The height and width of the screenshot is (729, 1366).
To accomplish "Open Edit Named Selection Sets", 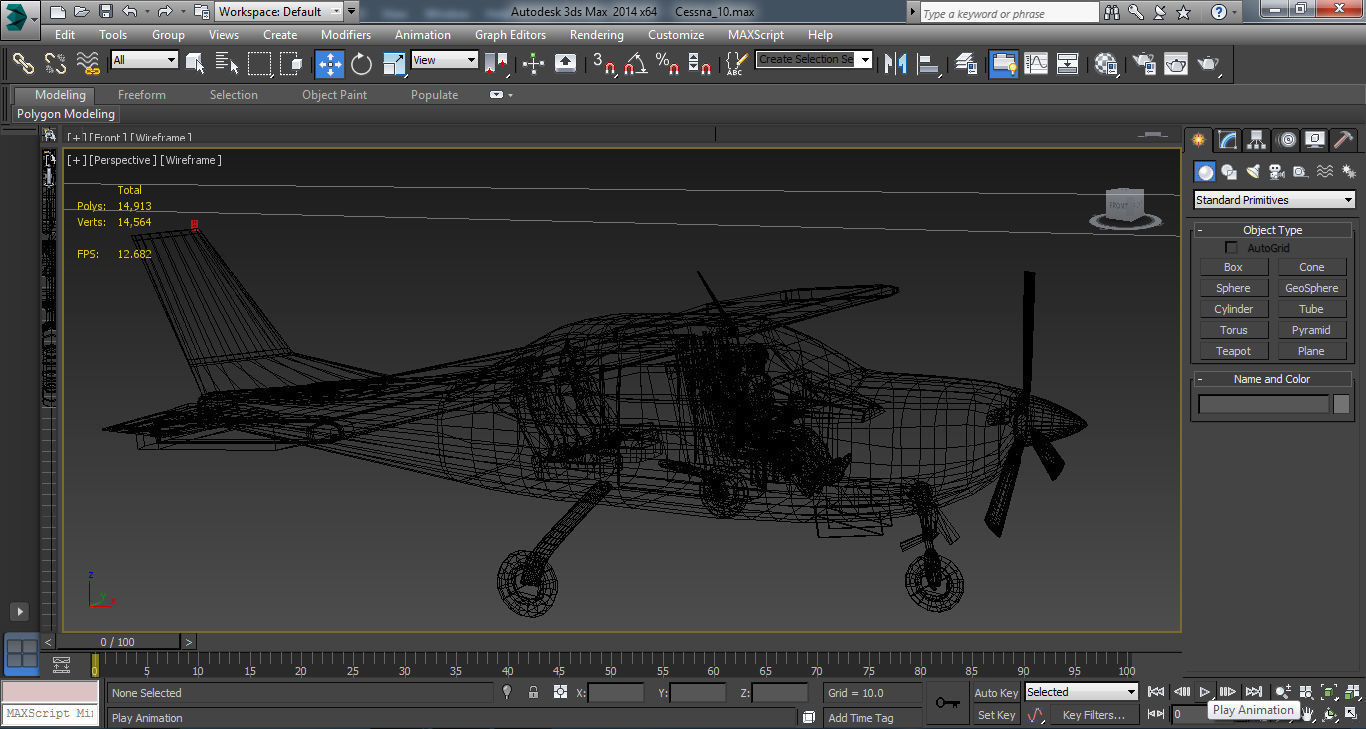I will 736,64.
